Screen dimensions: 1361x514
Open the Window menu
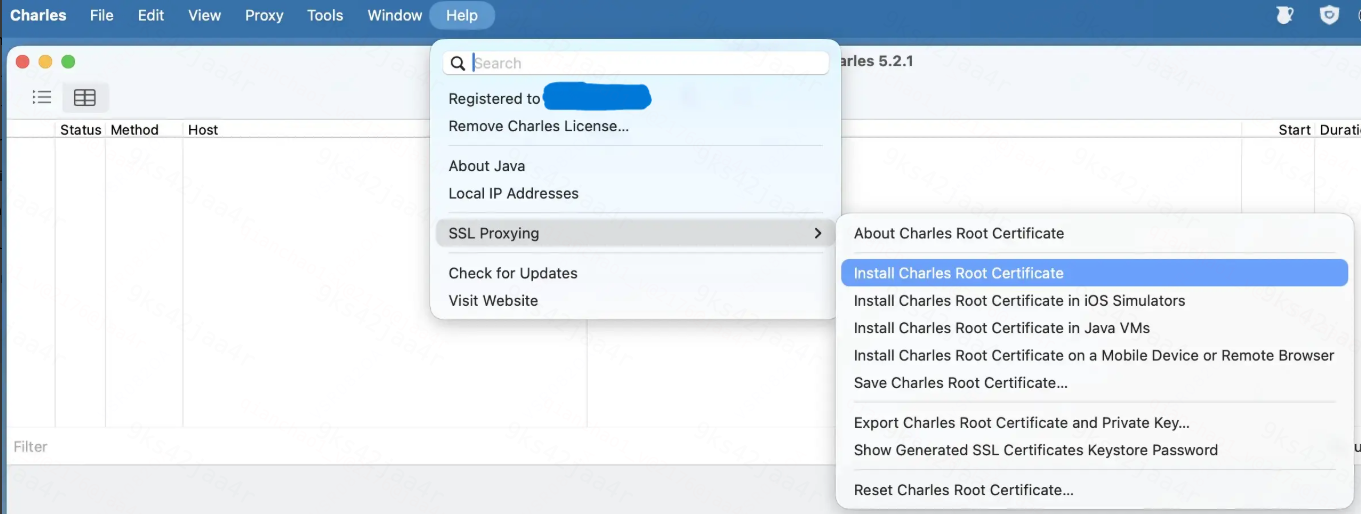pos(395,15)
